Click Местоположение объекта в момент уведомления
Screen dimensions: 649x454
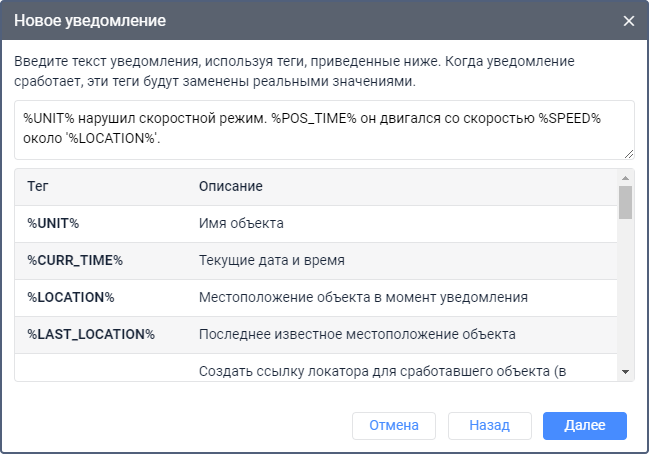coord(363,297)
